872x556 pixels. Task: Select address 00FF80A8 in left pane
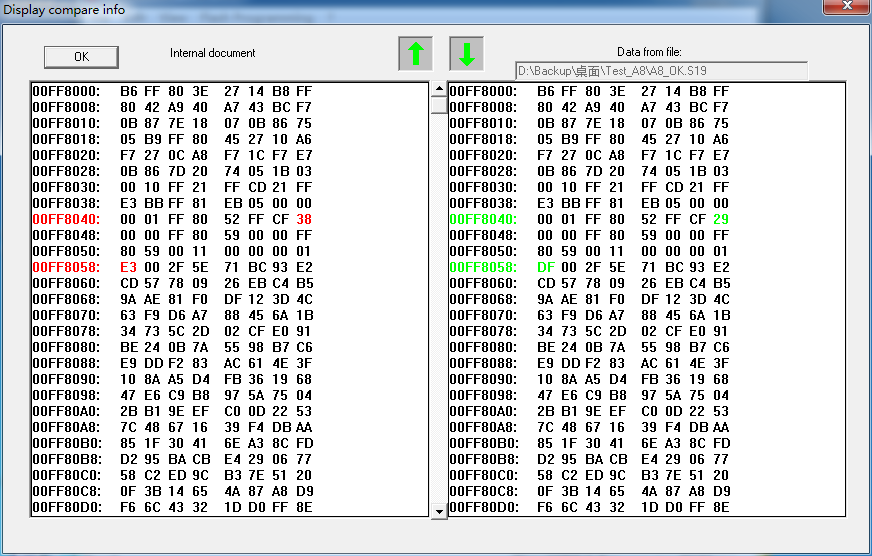(x=66, y=428)
